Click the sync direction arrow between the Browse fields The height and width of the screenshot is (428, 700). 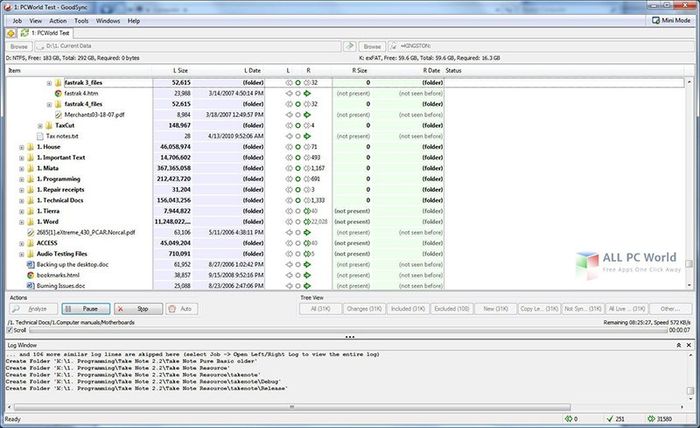(349, 46)
